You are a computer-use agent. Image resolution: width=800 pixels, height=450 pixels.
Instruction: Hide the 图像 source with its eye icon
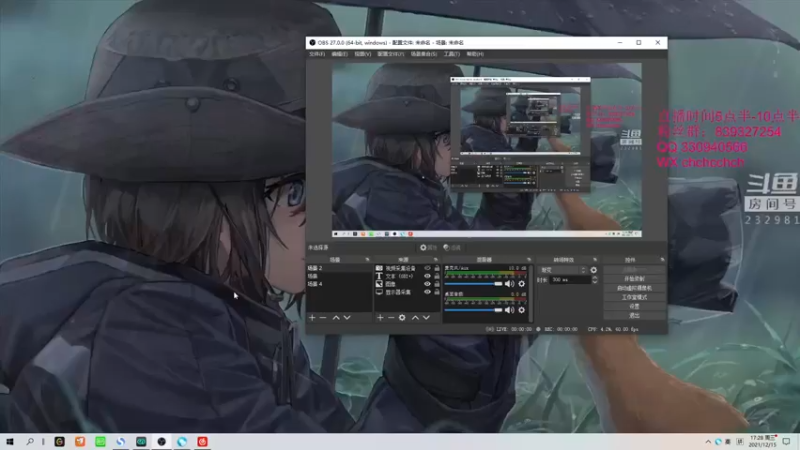428,284
